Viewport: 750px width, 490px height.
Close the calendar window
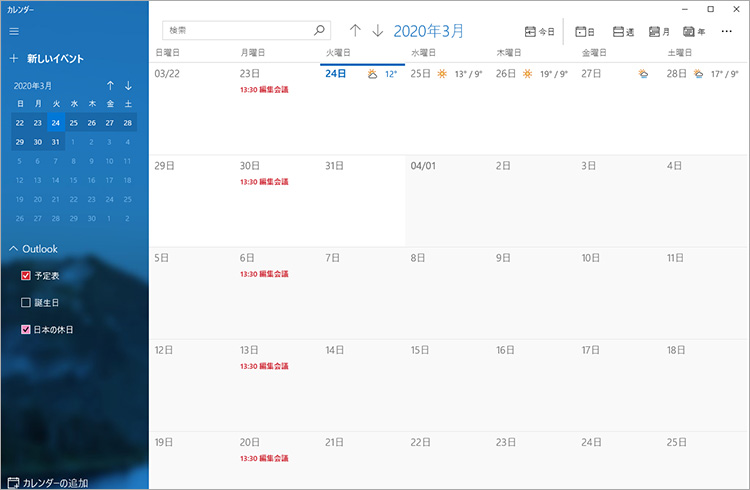tap(737, 9)
